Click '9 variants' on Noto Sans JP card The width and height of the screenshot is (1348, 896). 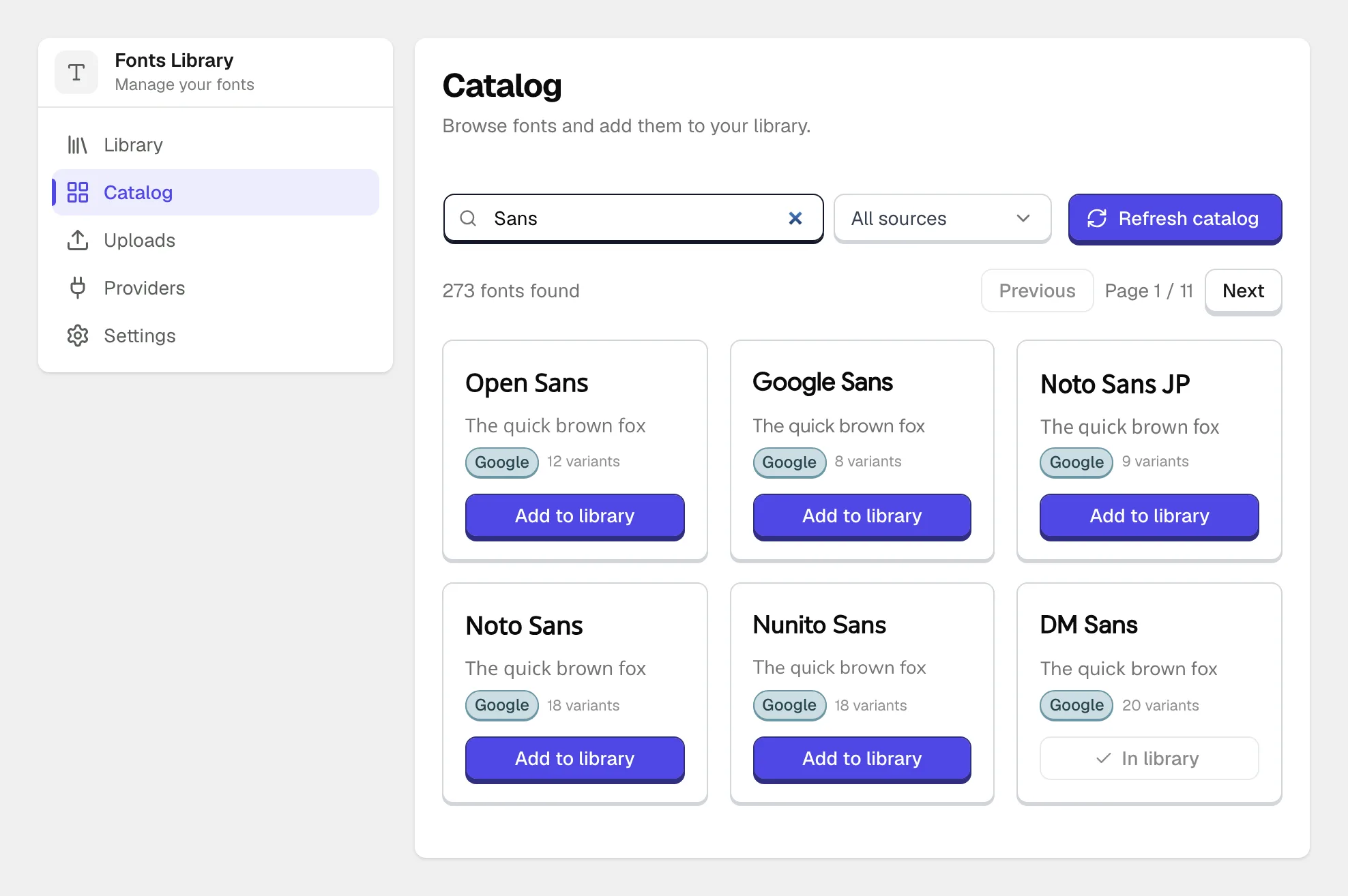1155,462
